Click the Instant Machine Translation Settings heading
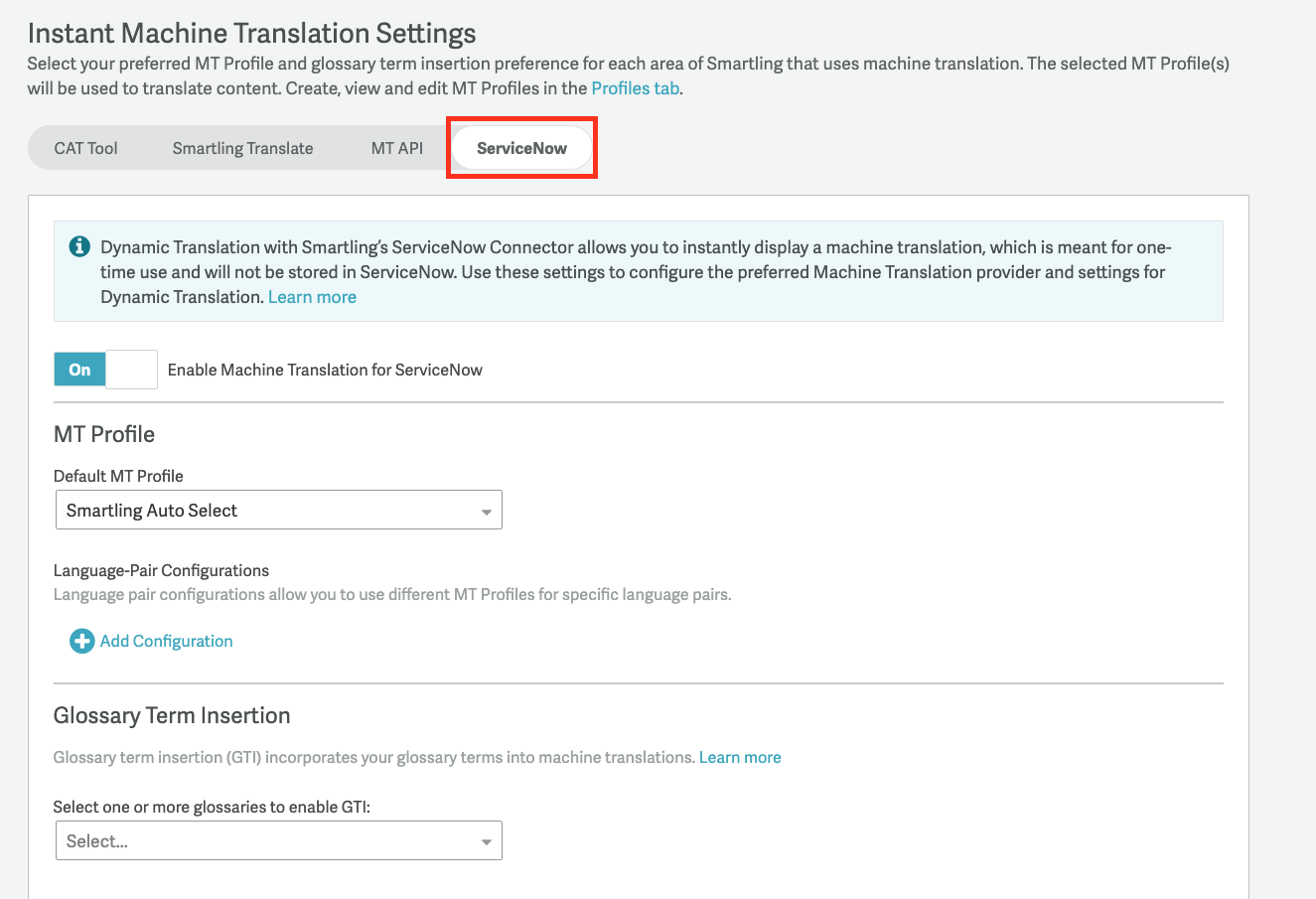Viewport: 1316px width, 899px height. point(251,33)
